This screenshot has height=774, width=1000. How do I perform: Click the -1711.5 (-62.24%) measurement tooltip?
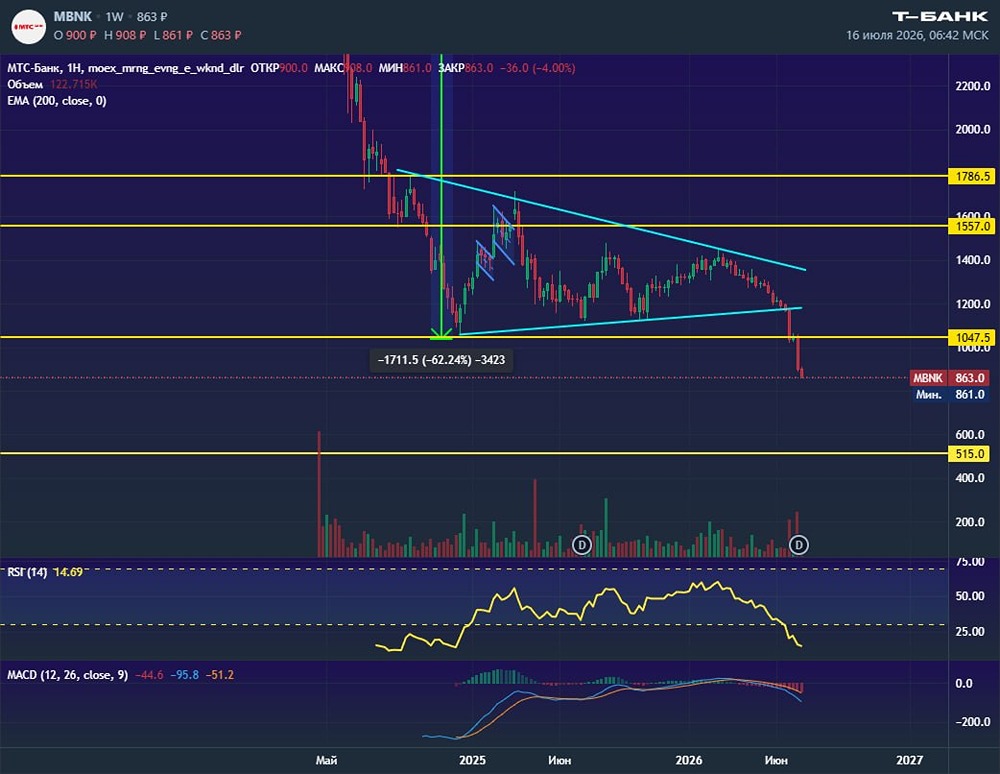441,360
